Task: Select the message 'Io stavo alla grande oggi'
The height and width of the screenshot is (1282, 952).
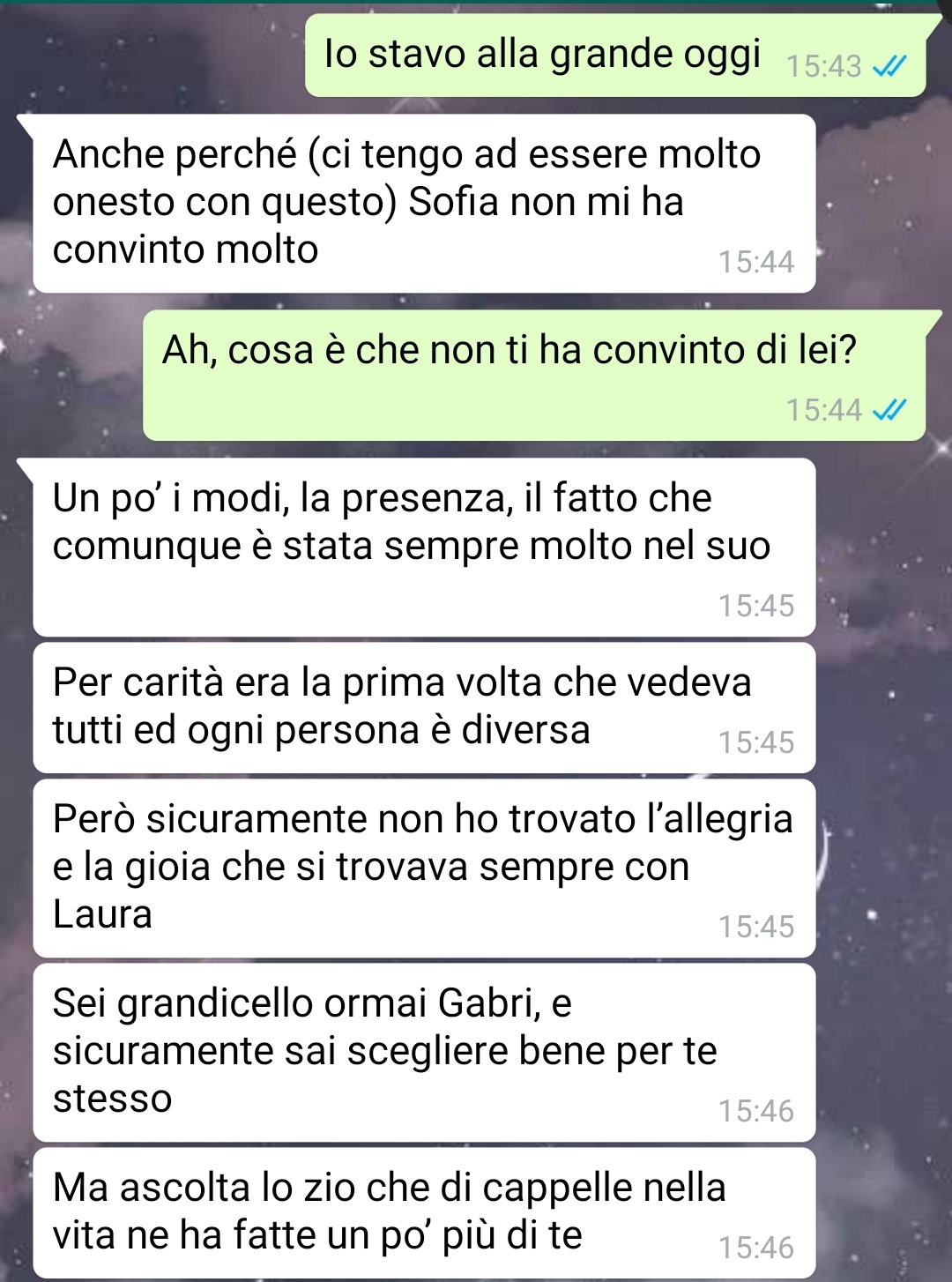Action: point(615,56)
